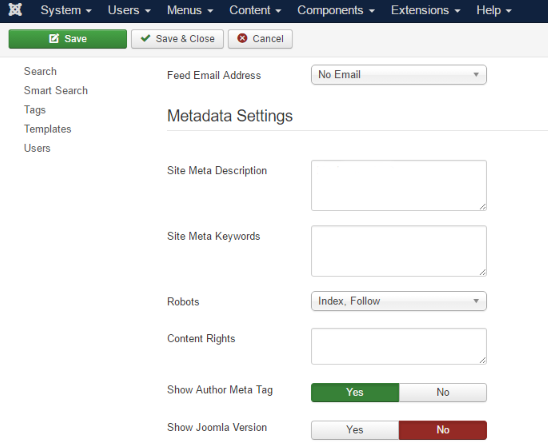Select the Tags sidebar link
The width and height of the screenshot is (548, 448).
pyautogui.click(x=35, y=110)
